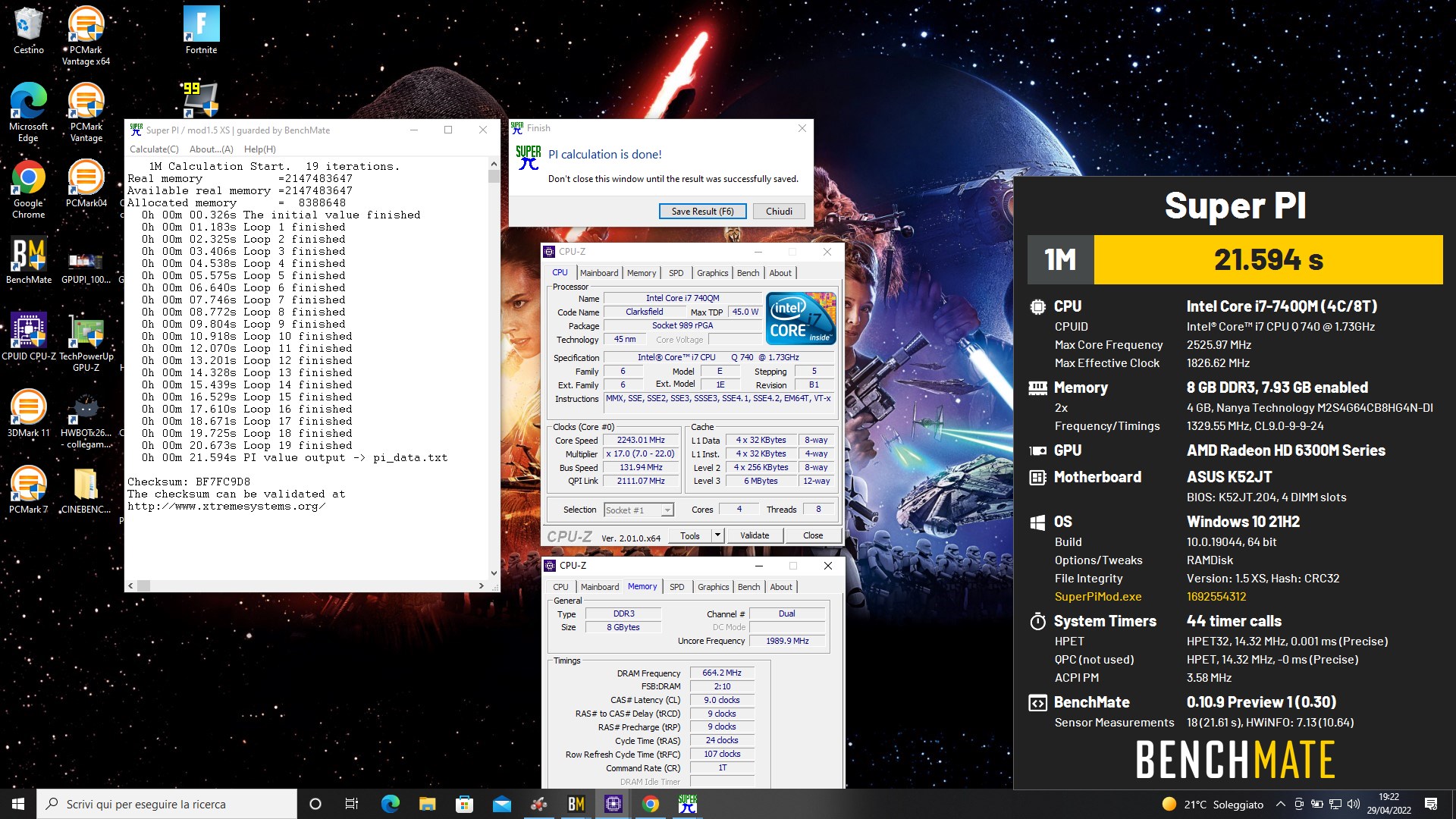Switch to CPU tab in lower CPU-Z
Viewport: 1456px width, 819px height.
coord(560,587)
